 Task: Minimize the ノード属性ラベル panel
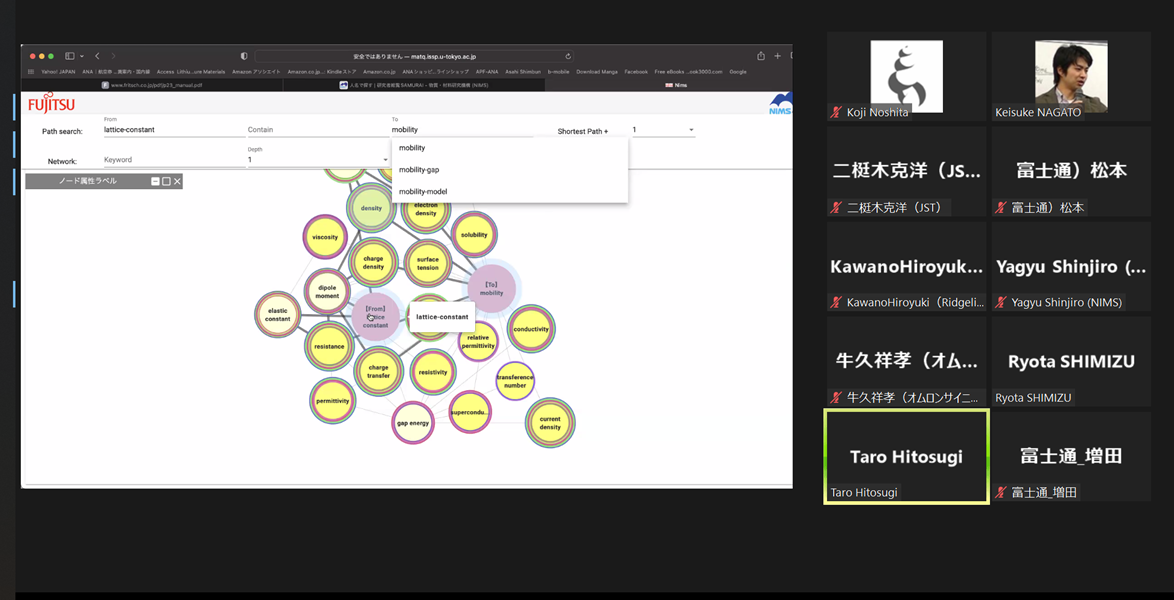pyautogui.click(x=156, y=181)
